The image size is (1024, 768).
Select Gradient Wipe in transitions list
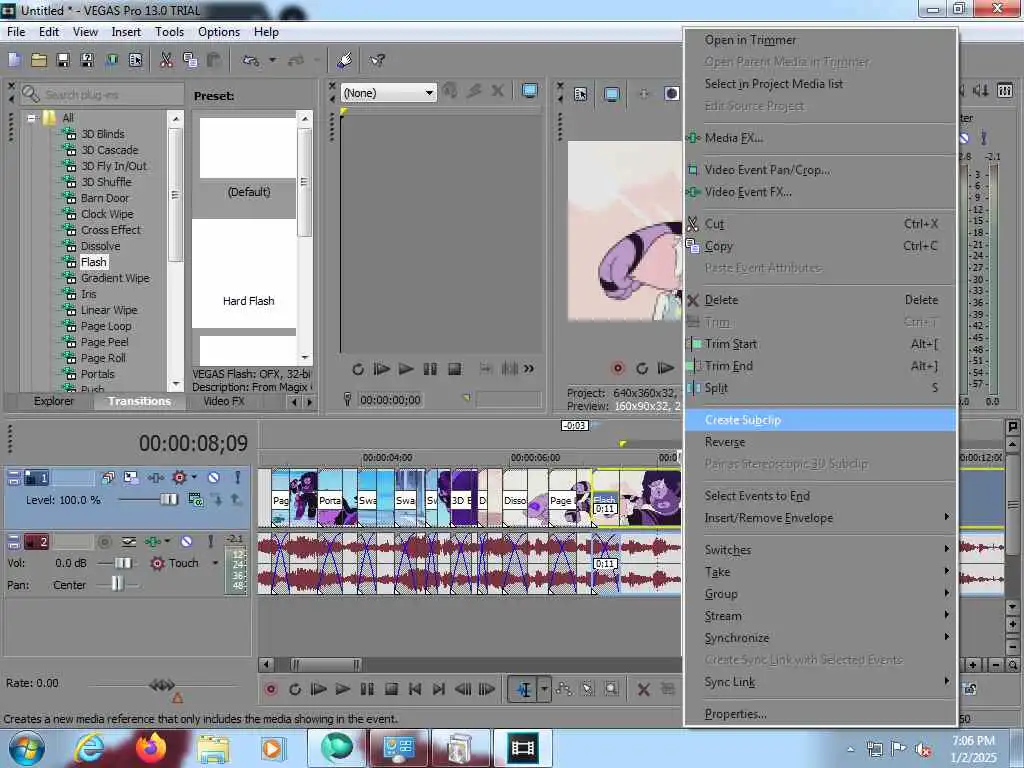pos(115,278)
